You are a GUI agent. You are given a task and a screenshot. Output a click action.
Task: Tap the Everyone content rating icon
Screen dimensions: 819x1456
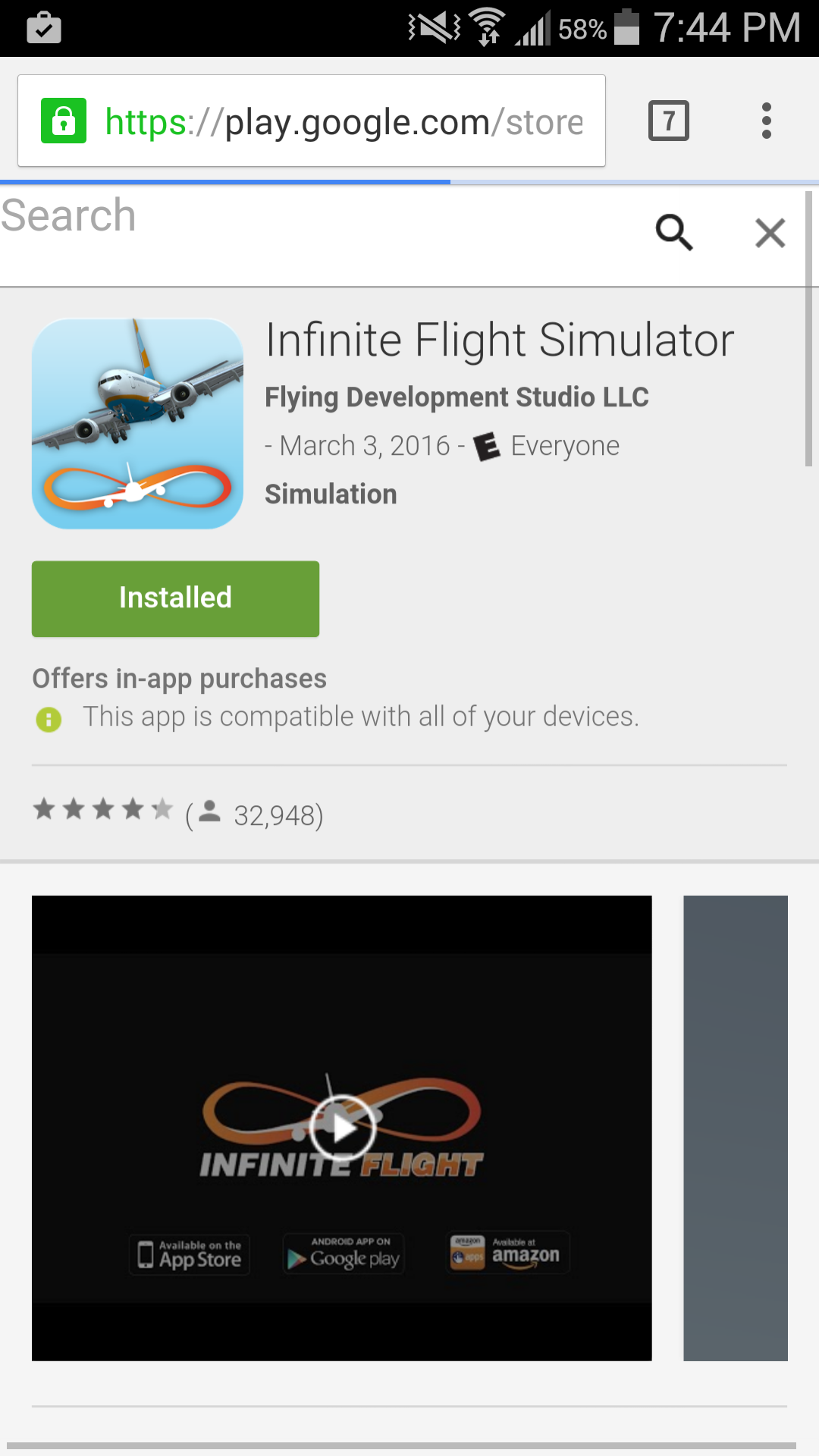[487, 447]
